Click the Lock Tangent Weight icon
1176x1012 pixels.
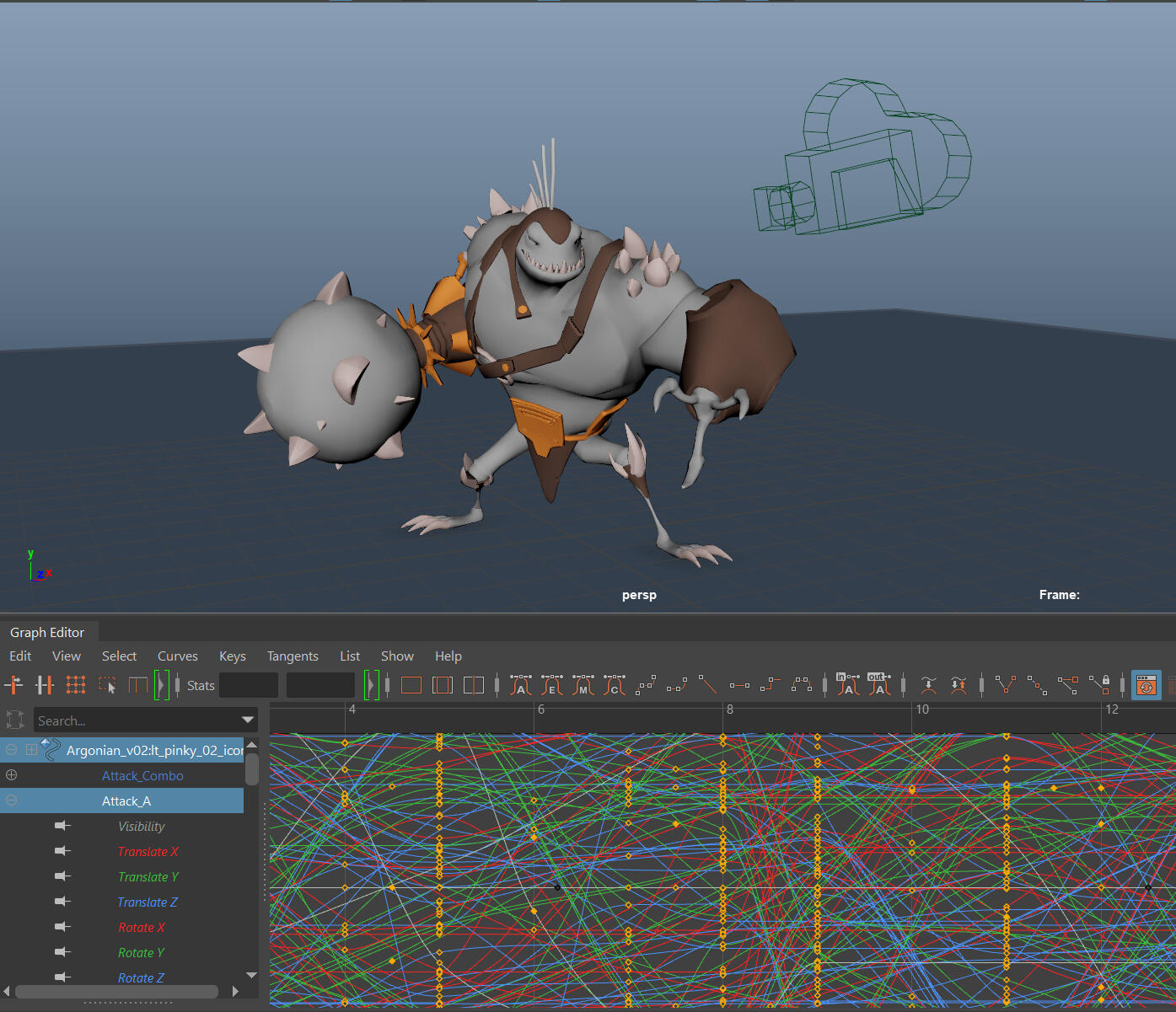point(1099,685)
